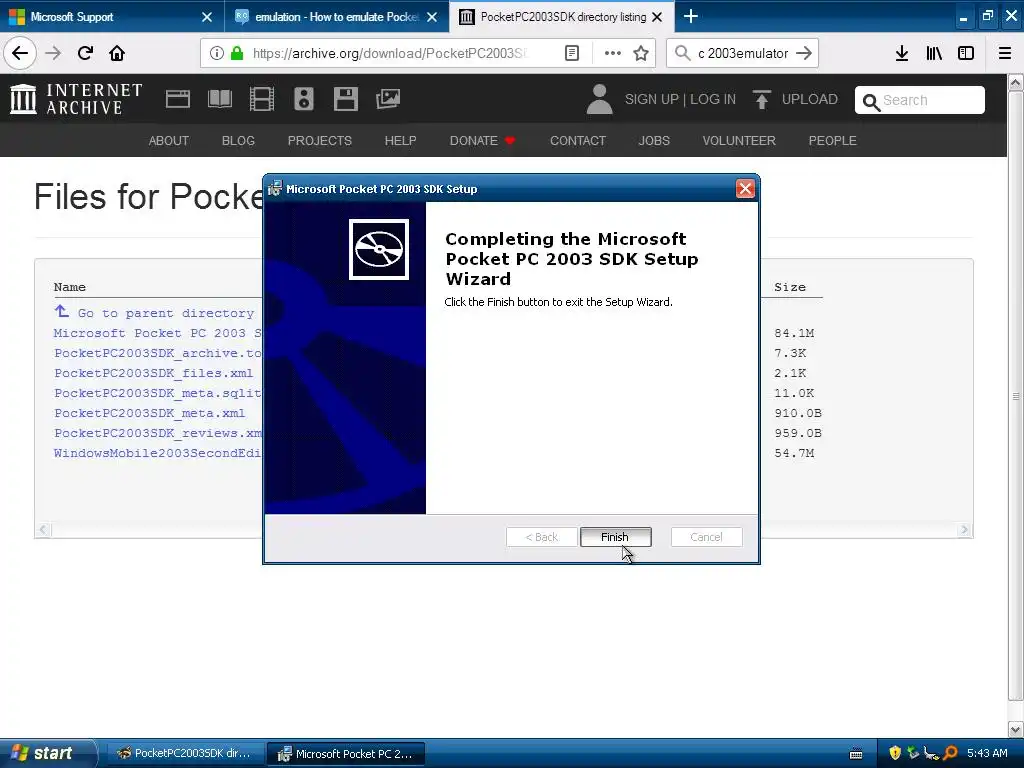This screenshot has width=1024, height=768.
Task: Open PocketPC2003SDK_files.xml link
Action: [153, 373]
